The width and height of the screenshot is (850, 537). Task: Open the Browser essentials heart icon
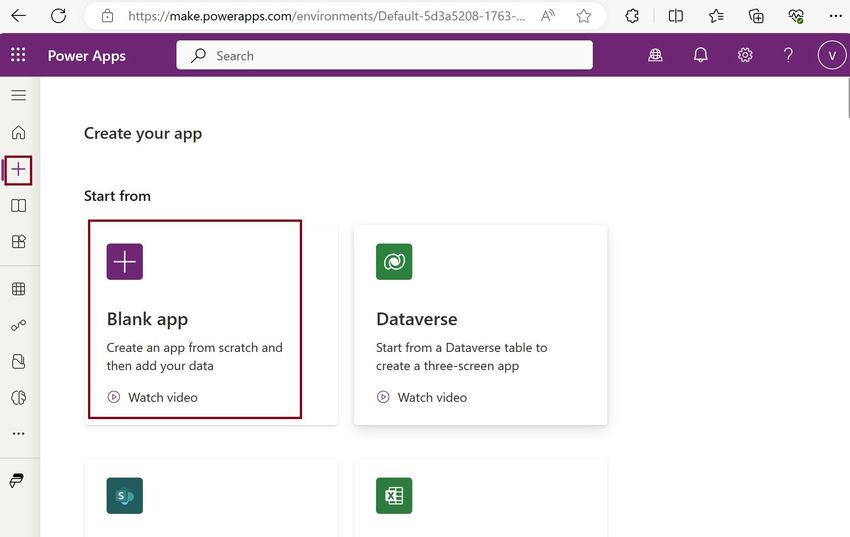click(796, 16)
